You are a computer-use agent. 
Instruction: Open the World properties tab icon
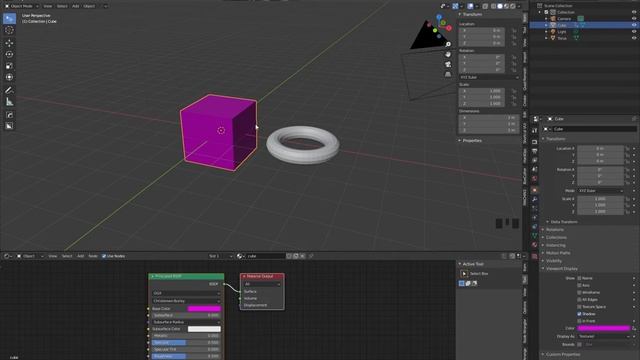point(535,179)
